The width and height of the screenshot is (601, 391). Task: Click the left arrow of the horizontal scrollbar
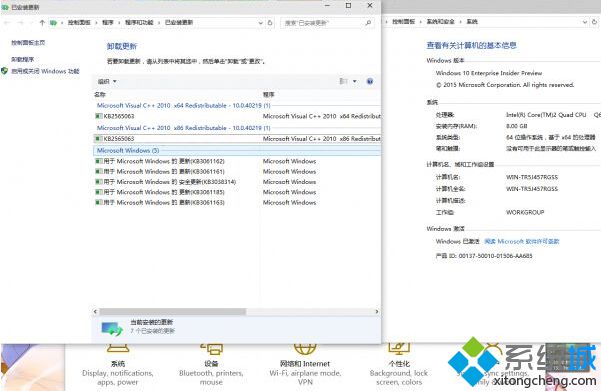point(95,312)
